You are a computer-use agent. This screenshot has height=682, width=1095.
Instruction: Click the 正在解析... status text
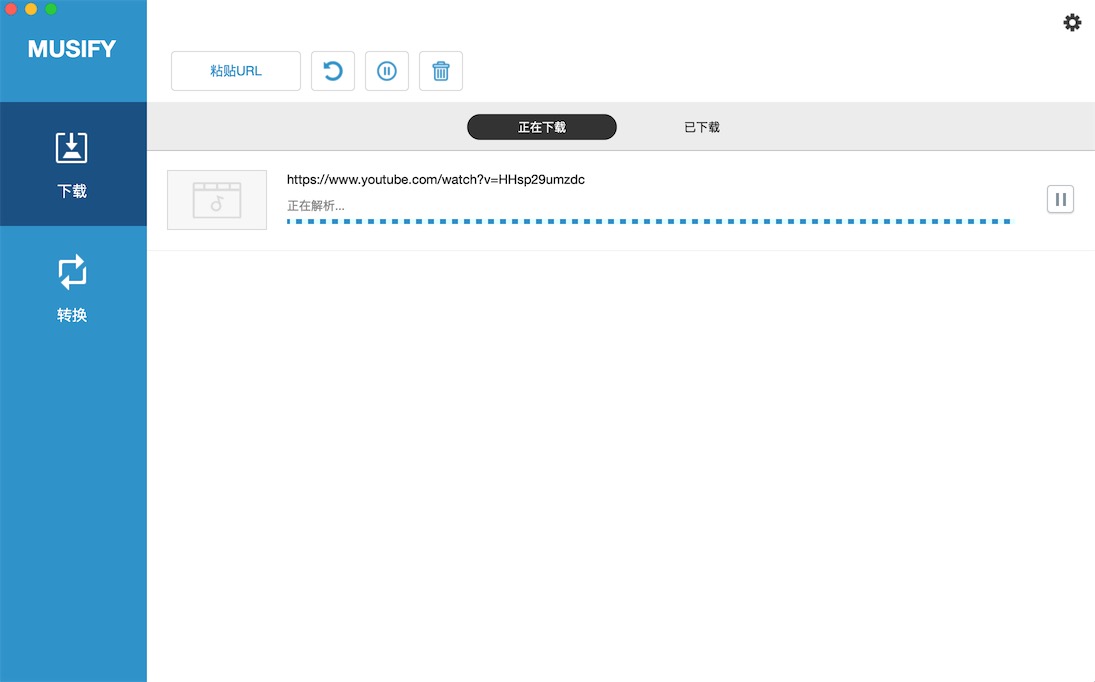pos(316,205)
